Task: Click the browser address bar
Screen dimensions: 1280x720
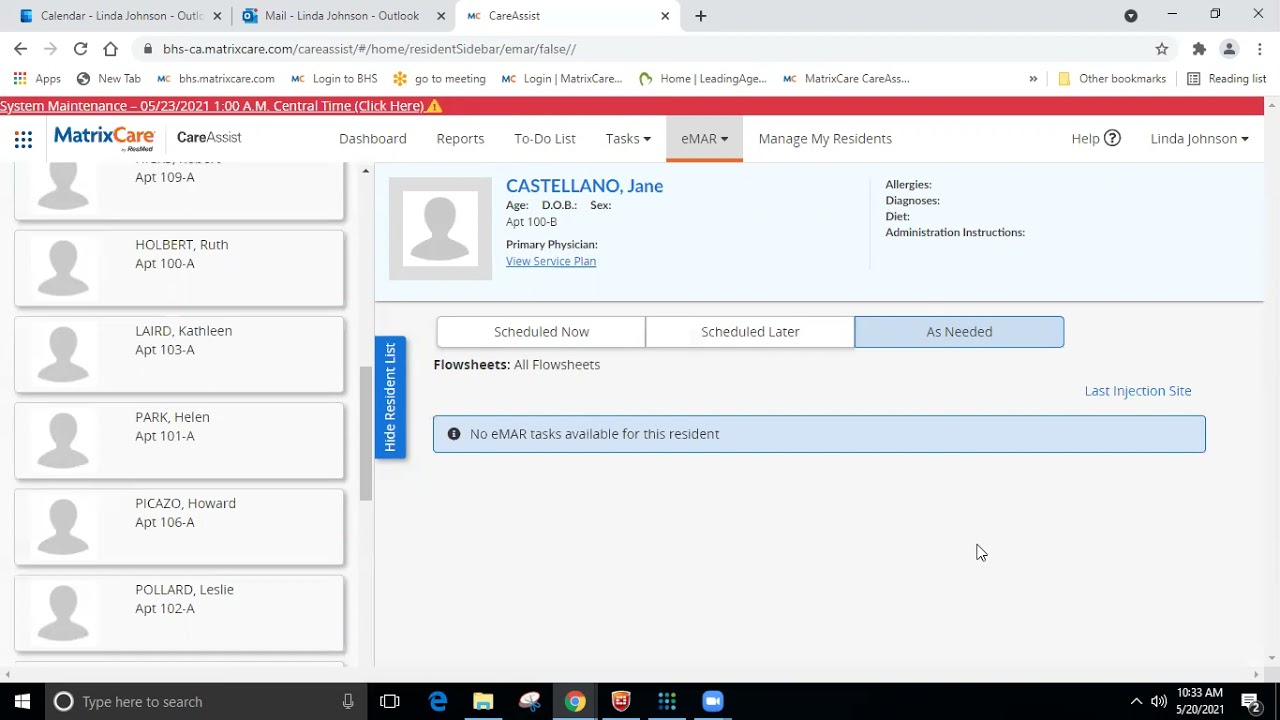Action: 640,48
